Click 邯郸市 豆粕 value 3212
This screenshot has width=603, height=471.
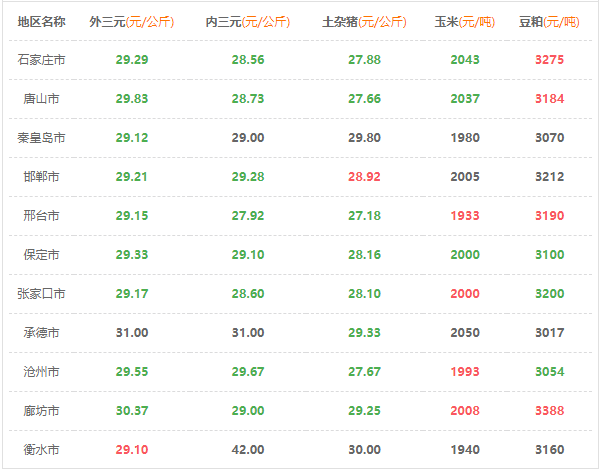pos(550,177)
